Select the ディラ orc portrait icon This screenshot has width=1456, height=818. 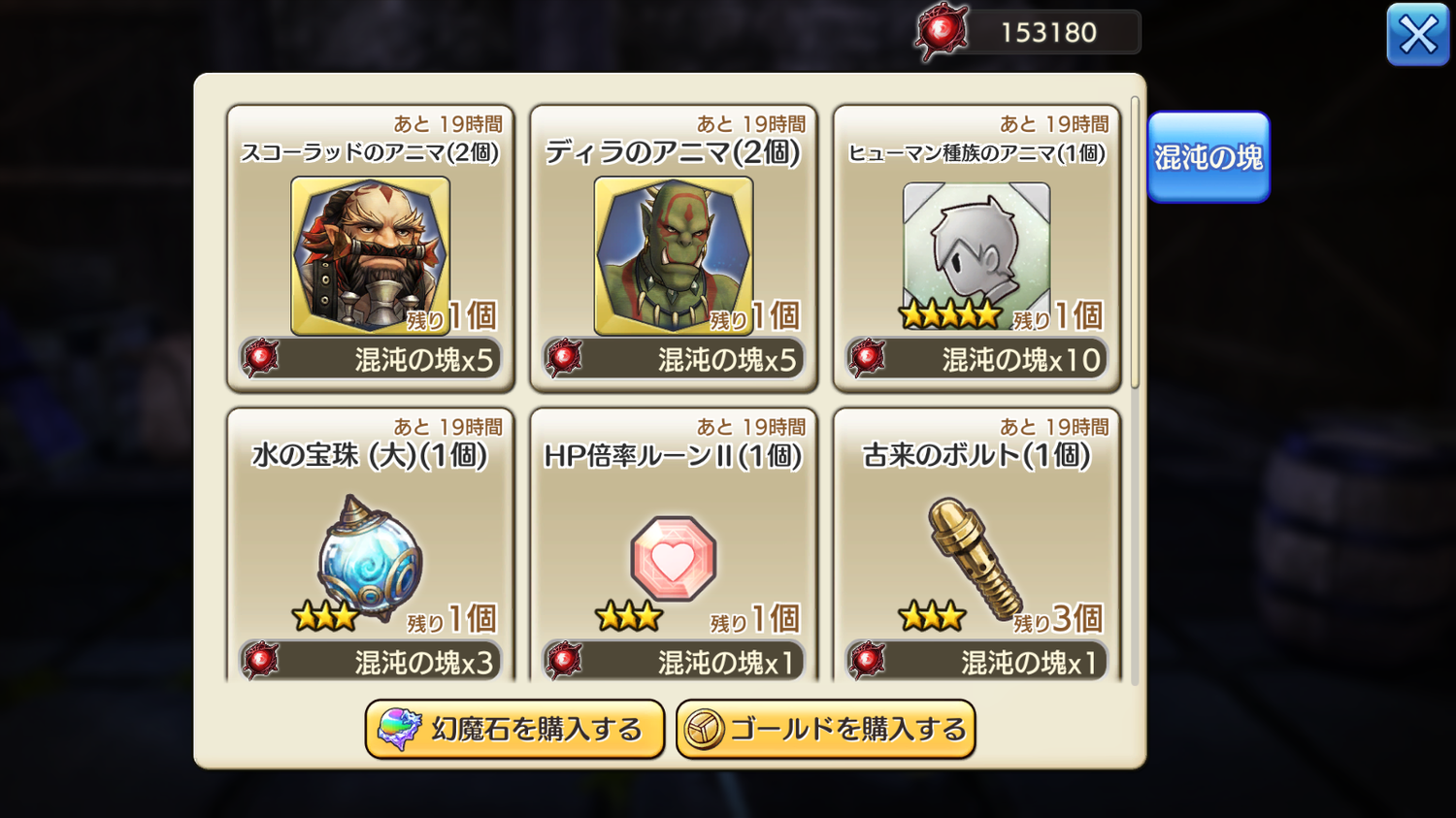pos(674,255)
